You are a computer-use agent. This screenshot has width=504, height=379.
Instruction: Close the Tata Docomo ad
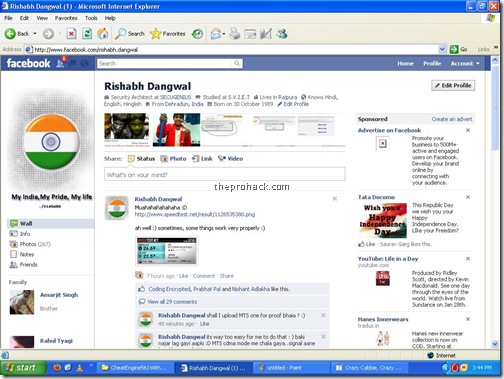[468, 197]
